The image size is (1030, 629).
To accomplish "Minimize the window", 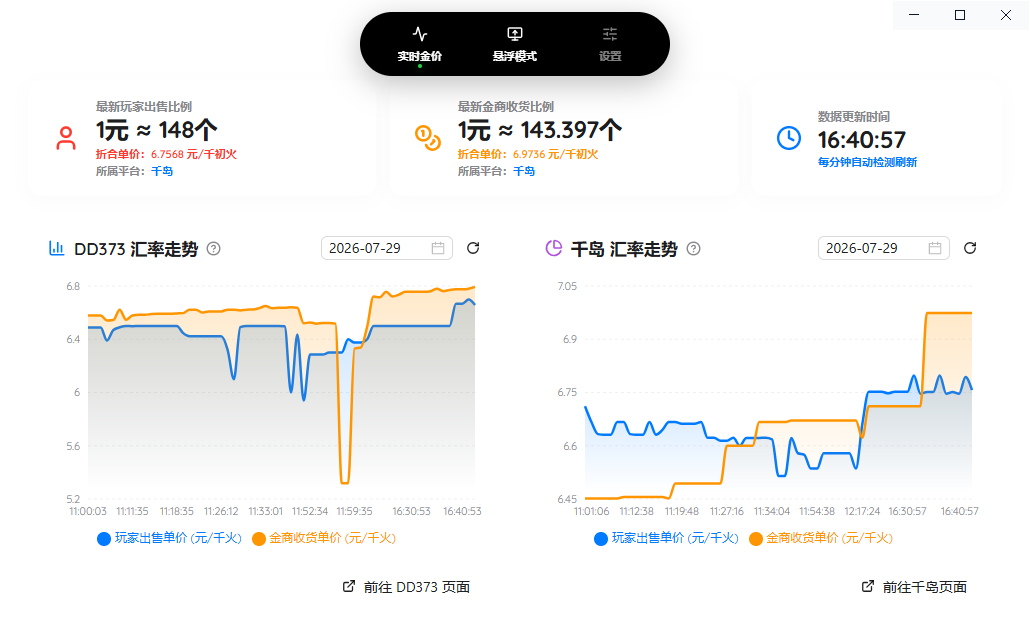I will [914, 14].
